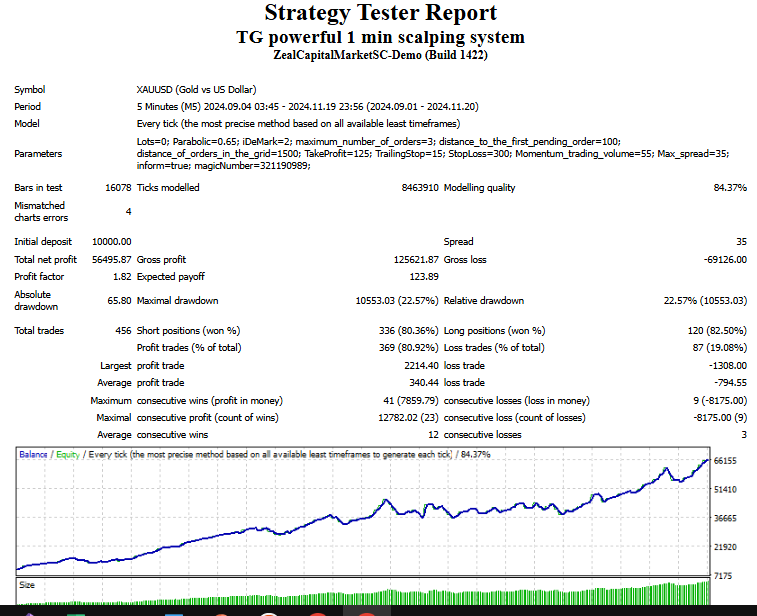Screen dimensions: 757x616
Task: Select the Expected payoff label
Action: (170, 277)
